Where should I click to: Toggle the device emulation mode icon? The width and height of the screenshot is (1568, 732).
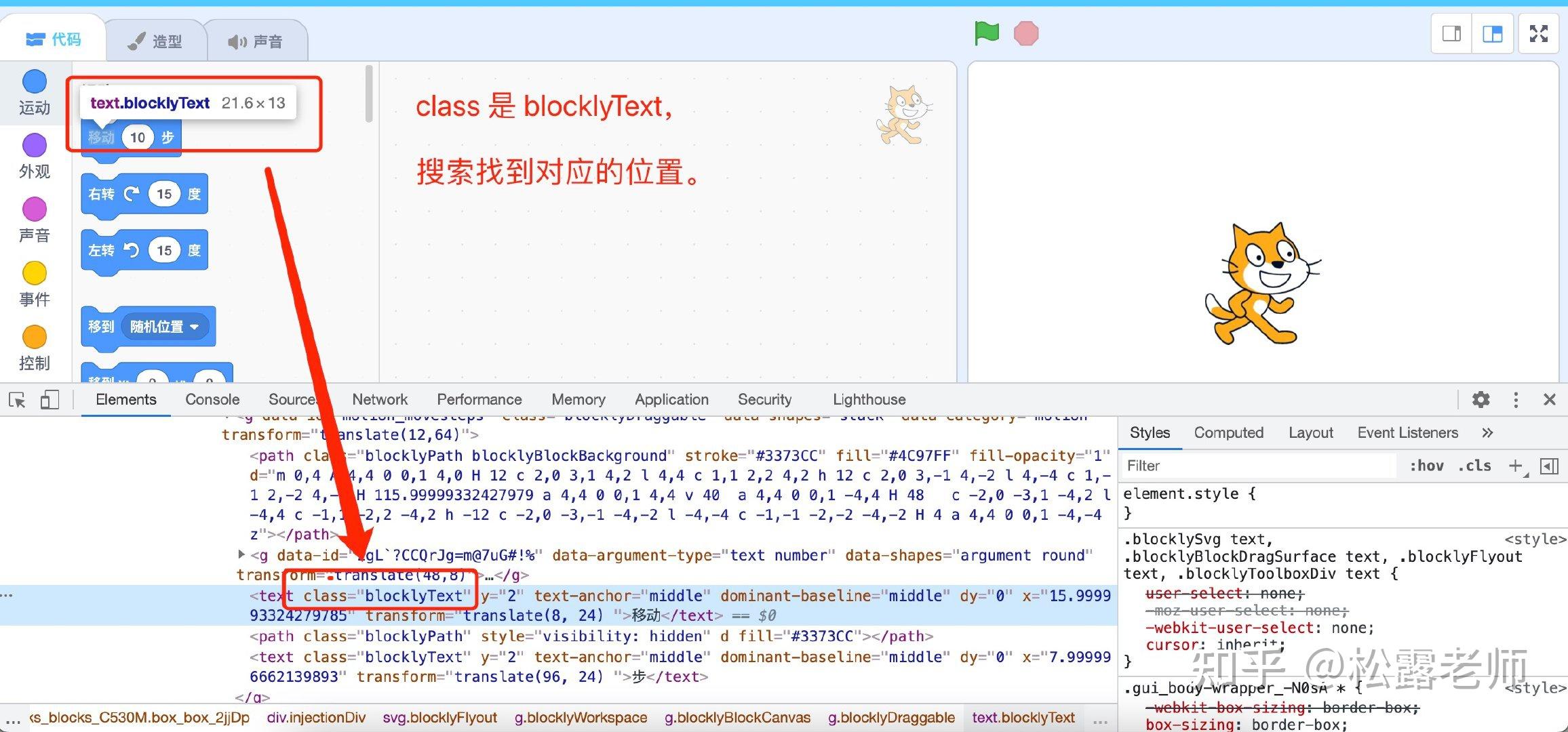tap(49, 400)
